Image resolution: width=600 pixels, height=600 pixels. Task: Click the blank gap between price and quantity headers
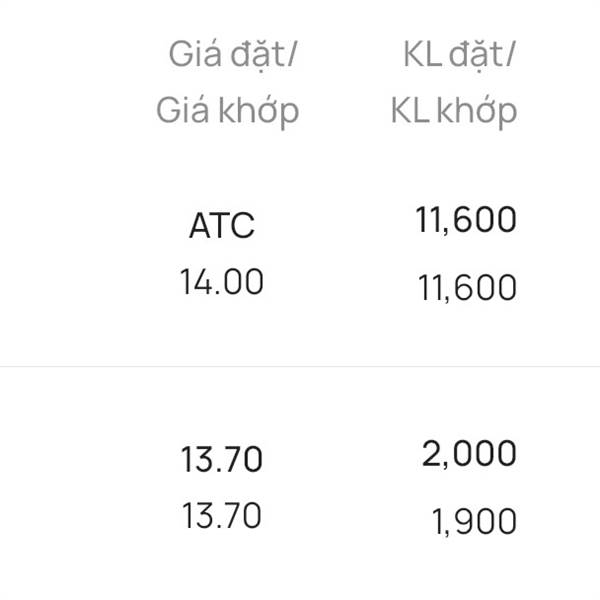coord(345,82)
